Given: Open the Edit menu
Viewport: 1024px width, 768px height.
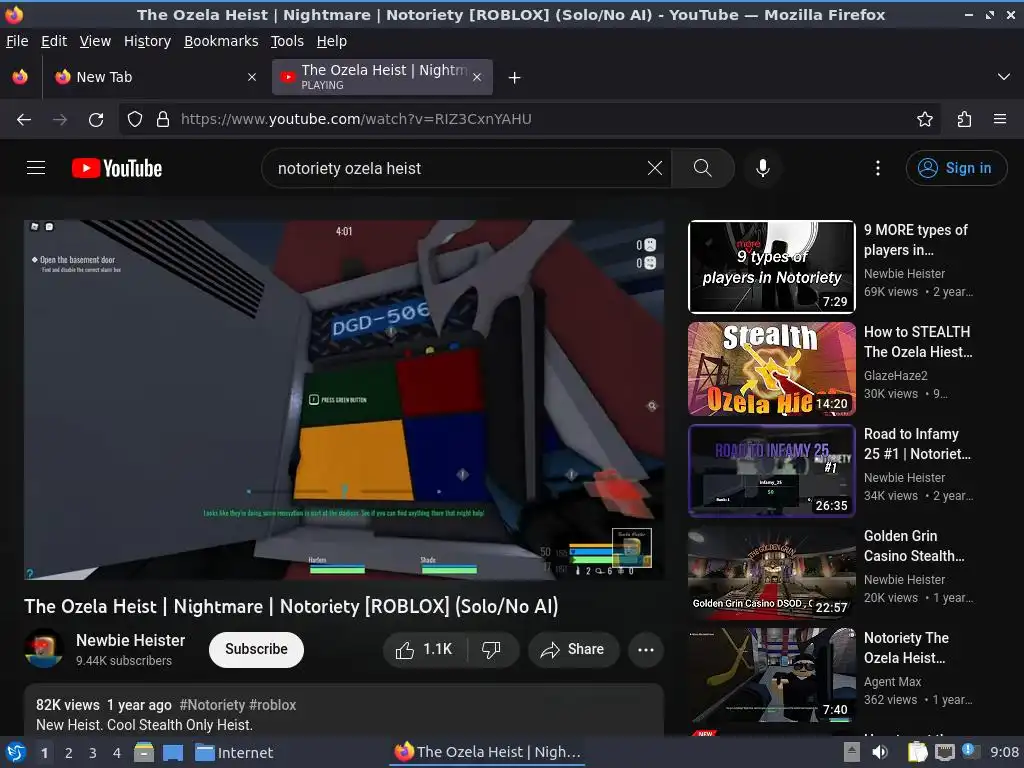Looking at the screenshot, I should tap(54, 41).
